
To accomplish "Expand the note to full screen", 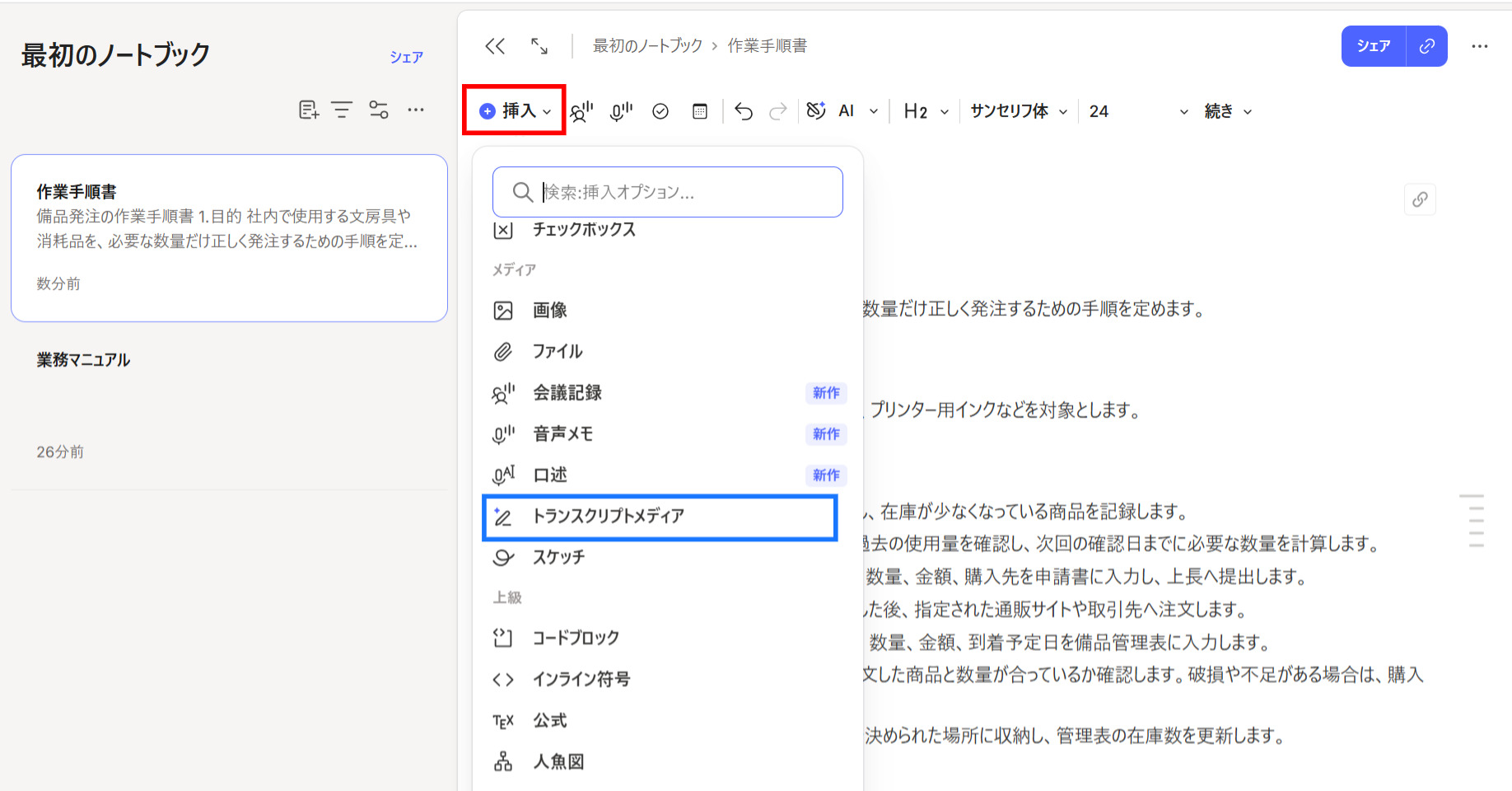I will 539,46.
